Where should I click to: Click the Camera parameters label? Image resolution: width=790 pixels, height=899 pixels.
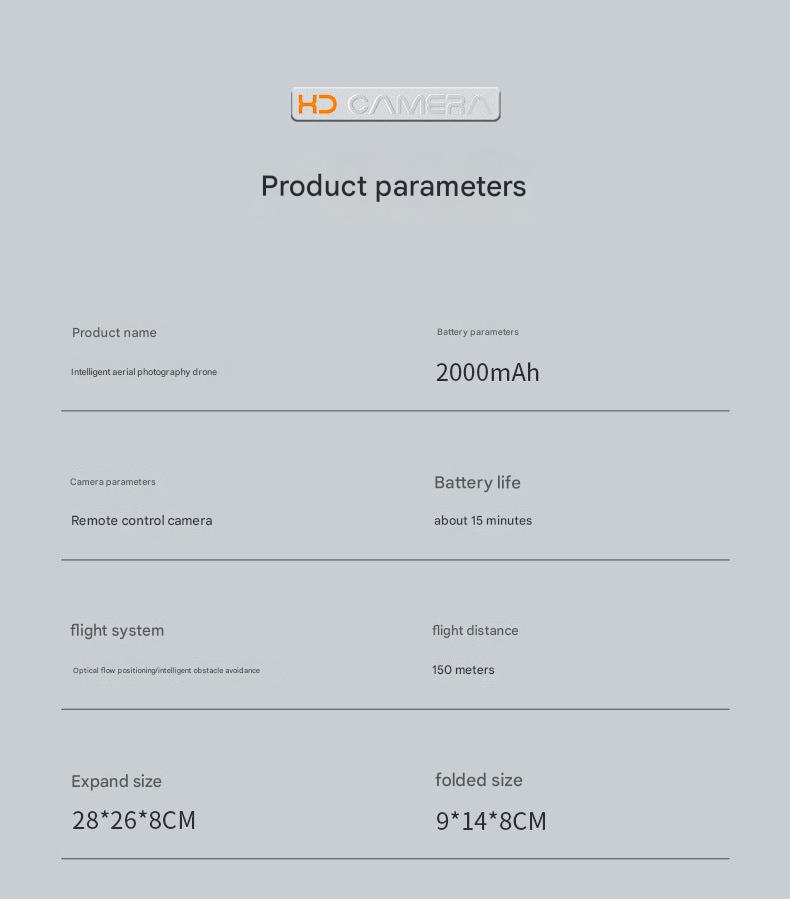coord(113,482)
